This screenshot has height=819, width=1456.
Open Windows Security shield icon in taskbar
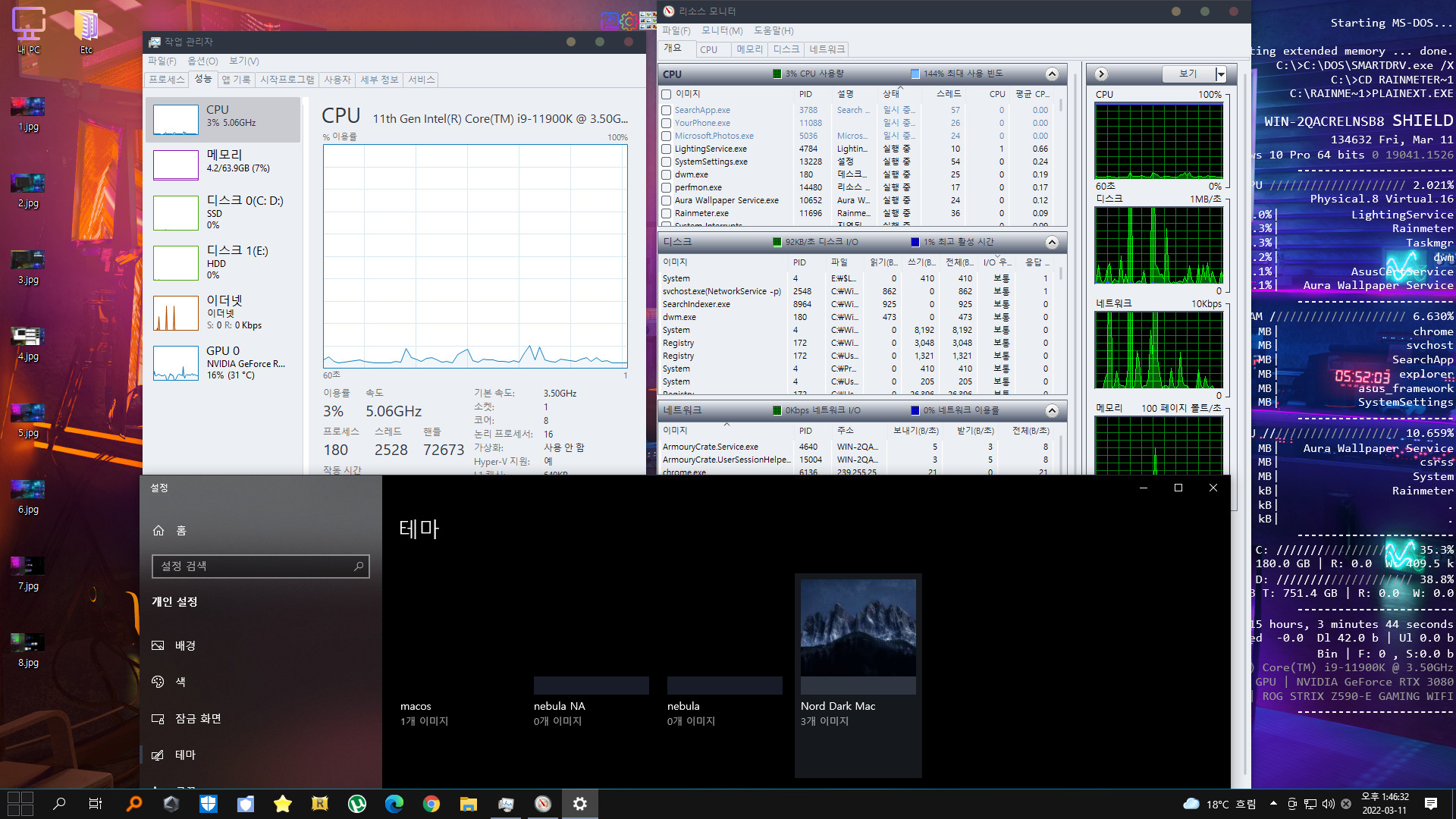(x=208, y=804)
